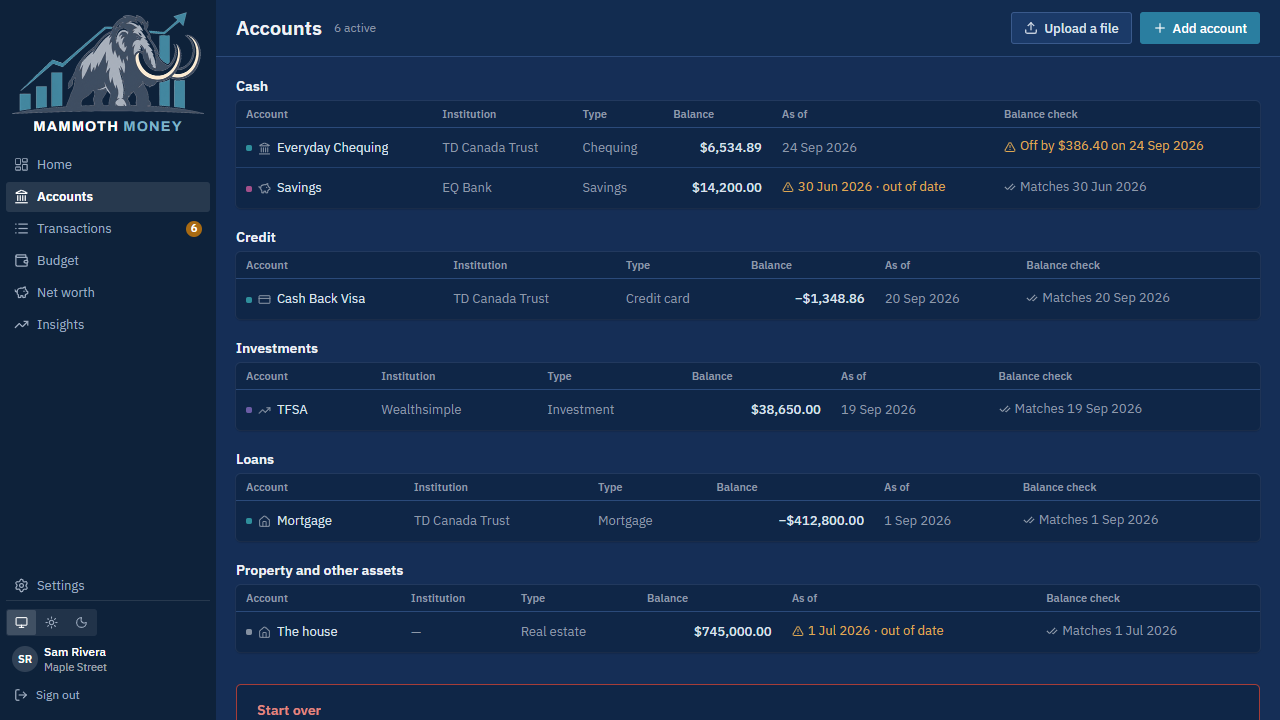1280x720 pixels.
Task: Click the house icon beside Mortgage
Action: [264, 521]
